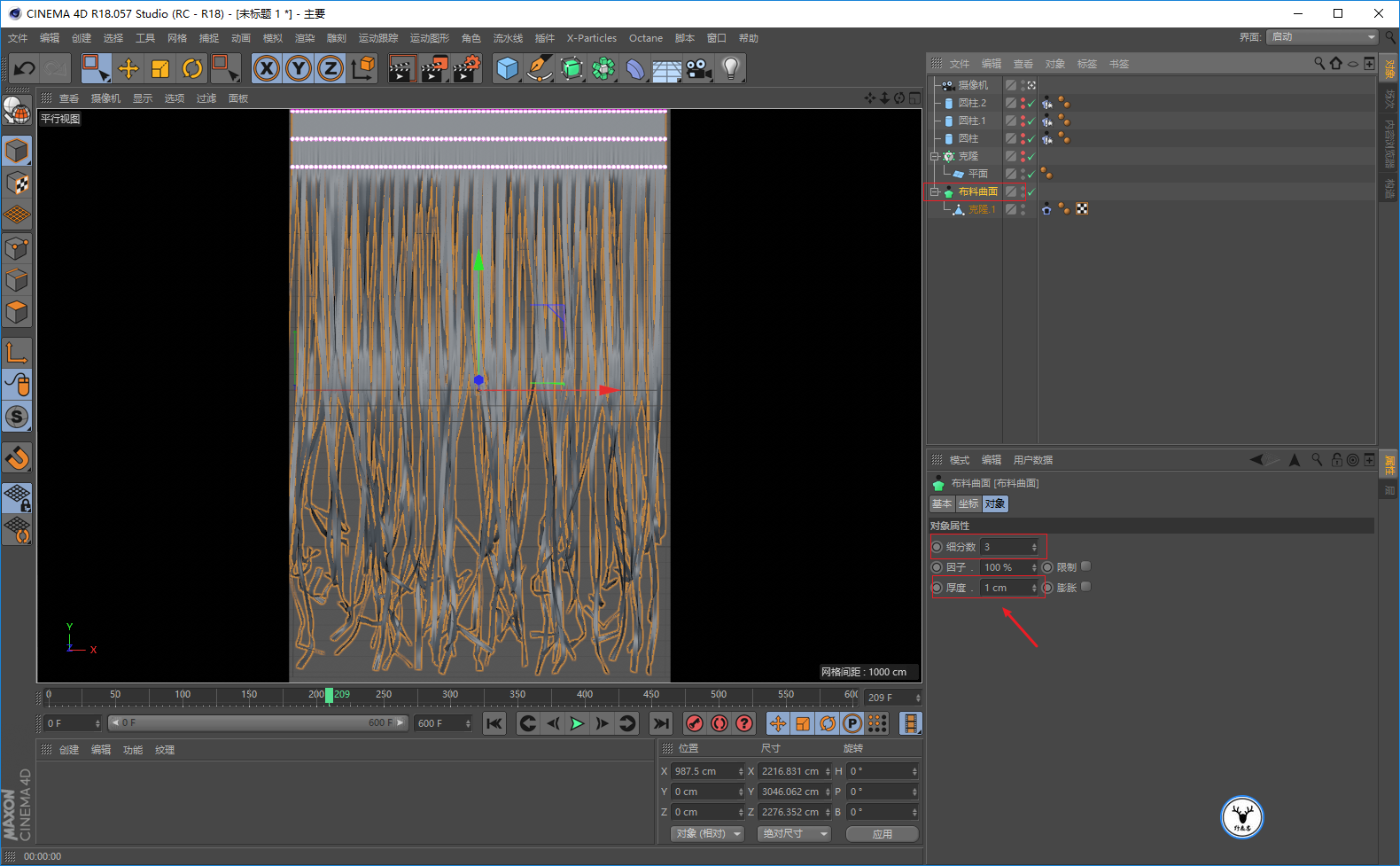Switch to the 坐标 attribute tab

(968, 503)
